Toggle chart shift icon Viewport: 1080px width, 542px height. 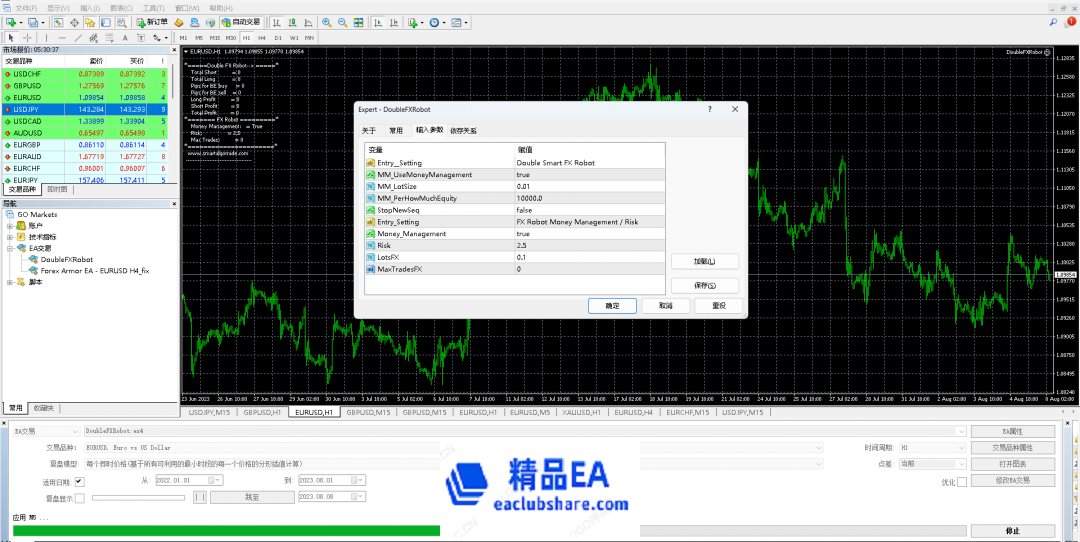394,23
